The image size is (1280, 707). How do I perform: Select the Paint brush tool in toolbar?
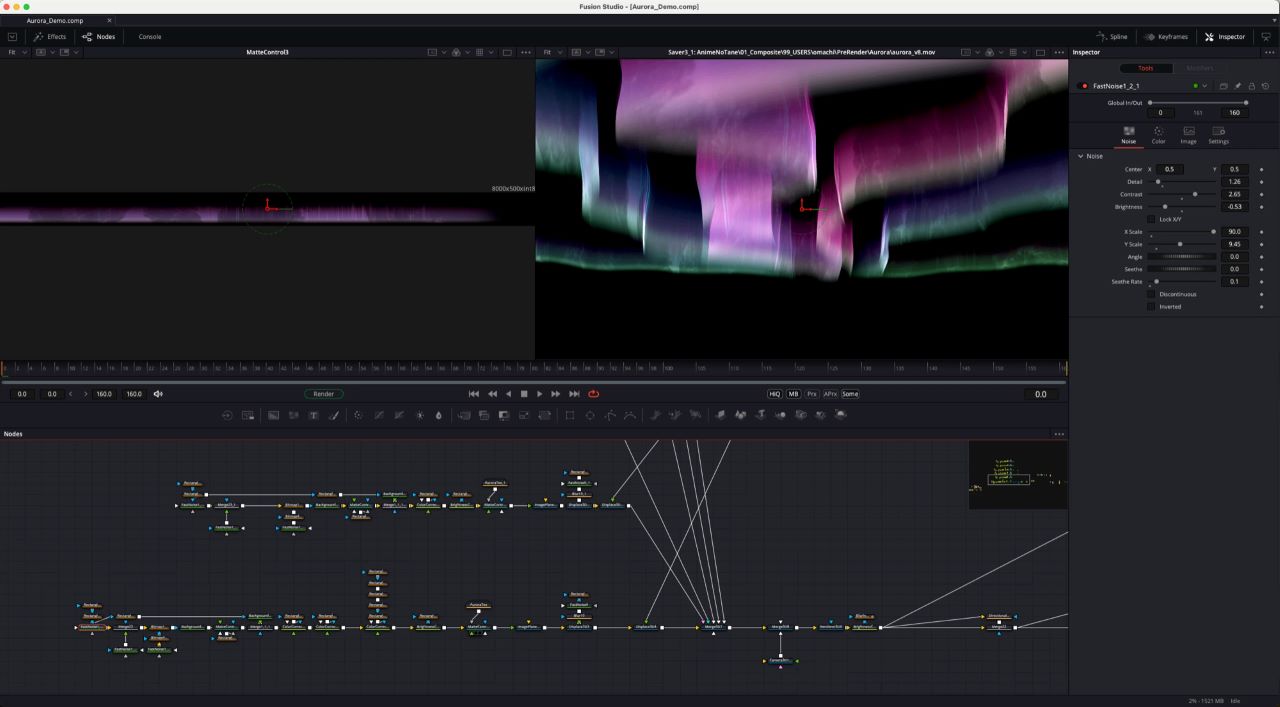334,415
